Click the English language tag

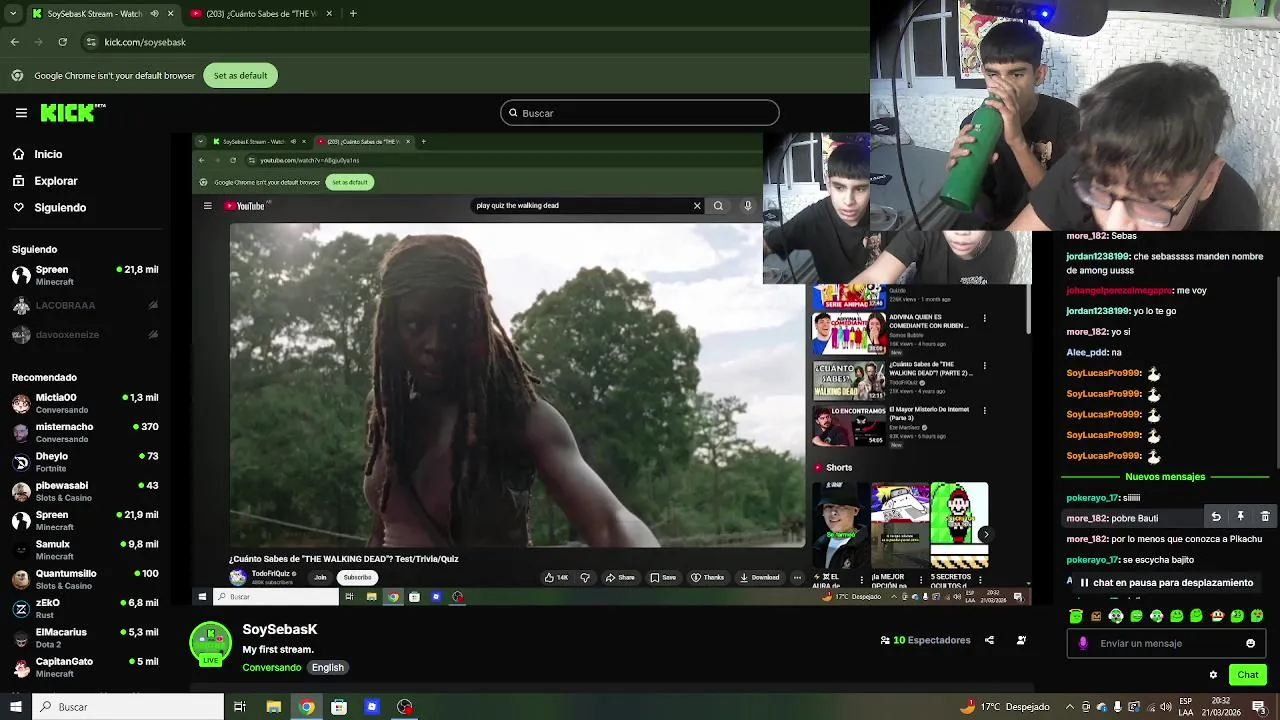(327, 667)
